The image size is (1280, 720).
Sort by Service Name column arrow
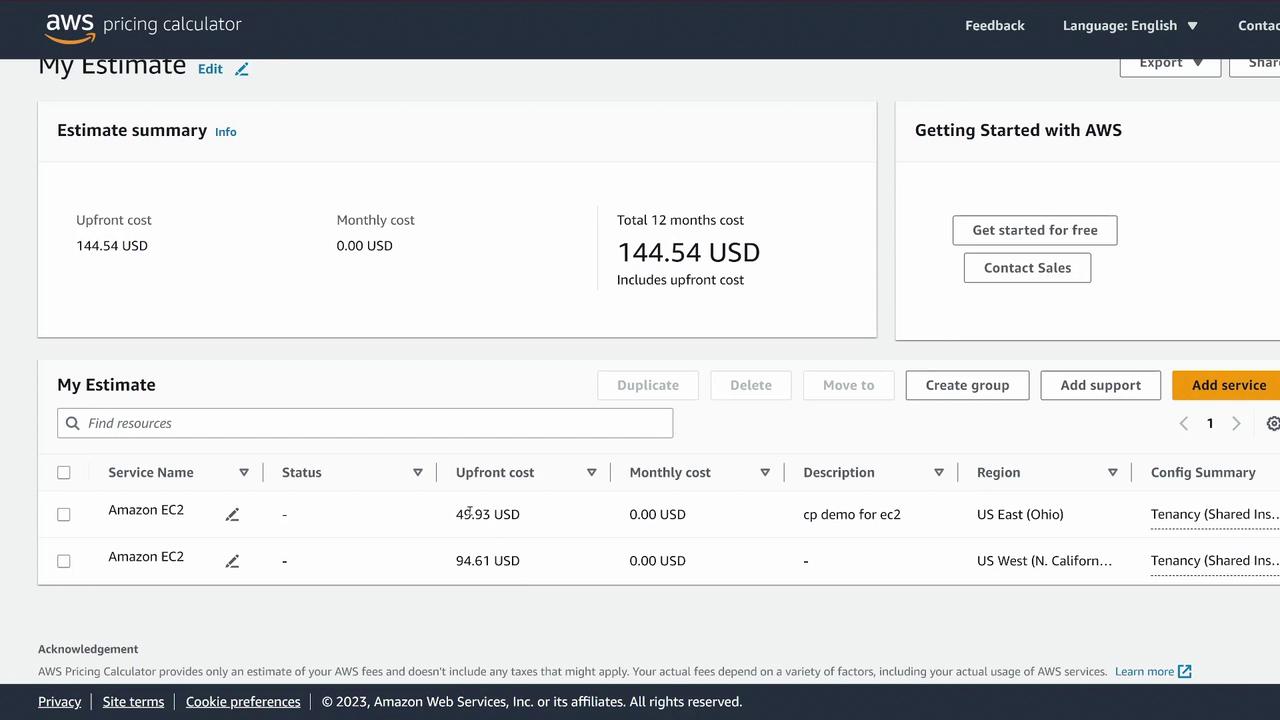click(x=244, y=472)
